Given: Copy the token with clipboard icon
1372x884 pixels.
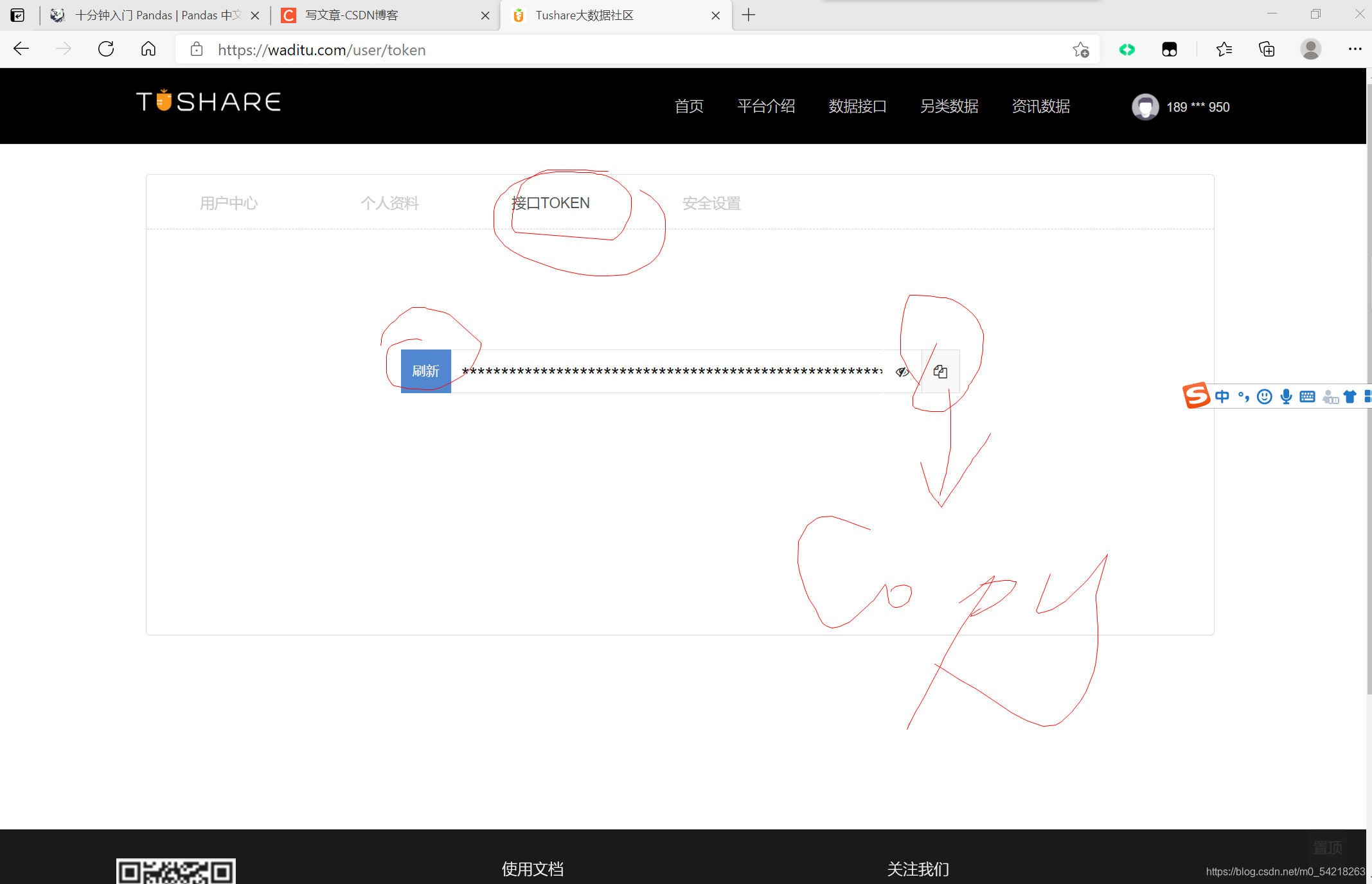Looking at the screenshot, I should point(941,371).
